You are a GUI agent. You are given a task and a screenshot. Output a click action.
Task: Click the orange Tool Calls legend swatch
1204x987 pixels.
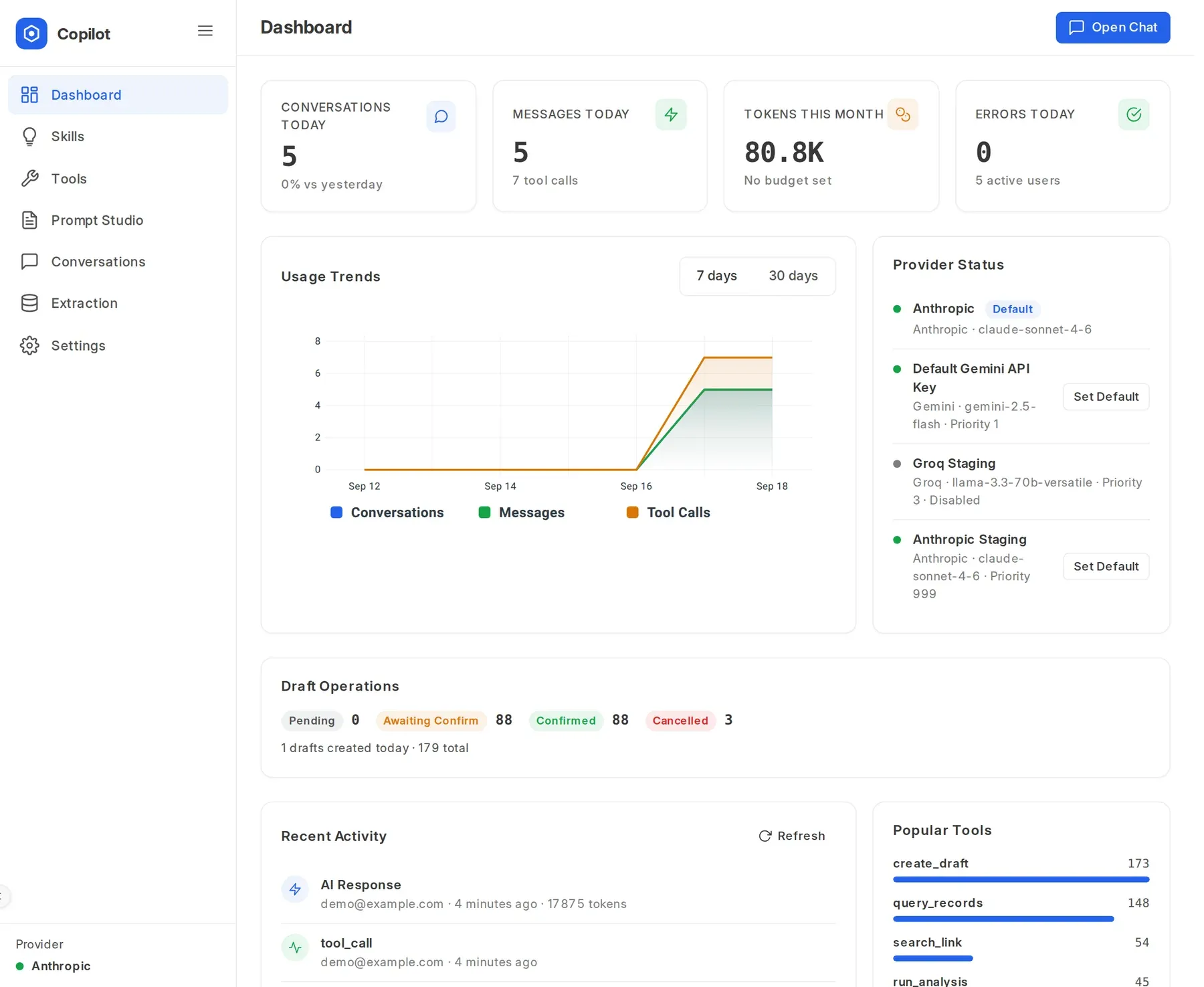[632, 513]
